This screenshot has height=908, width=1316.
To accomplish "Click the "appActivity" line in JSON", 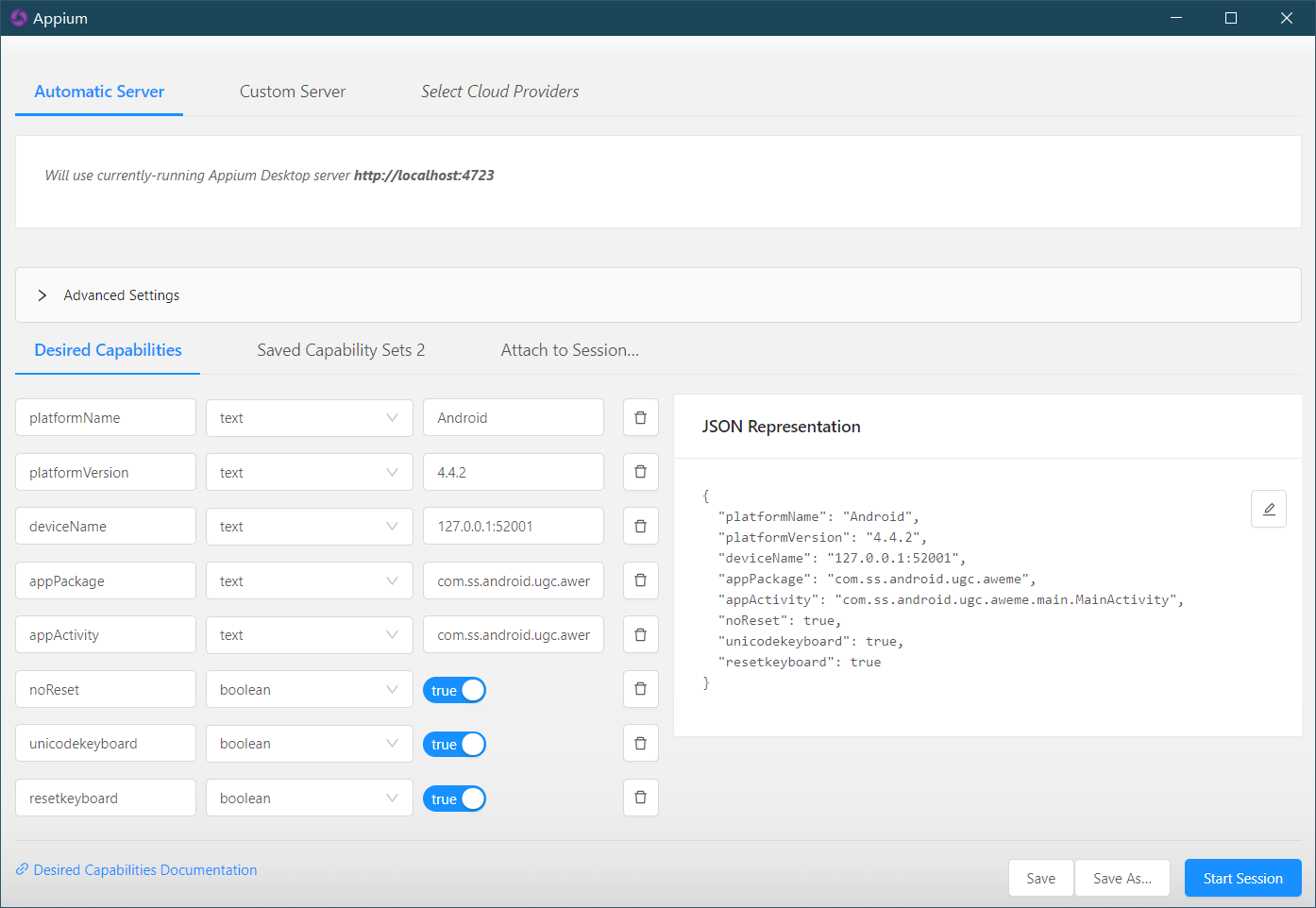I will (x=951, y=599).
